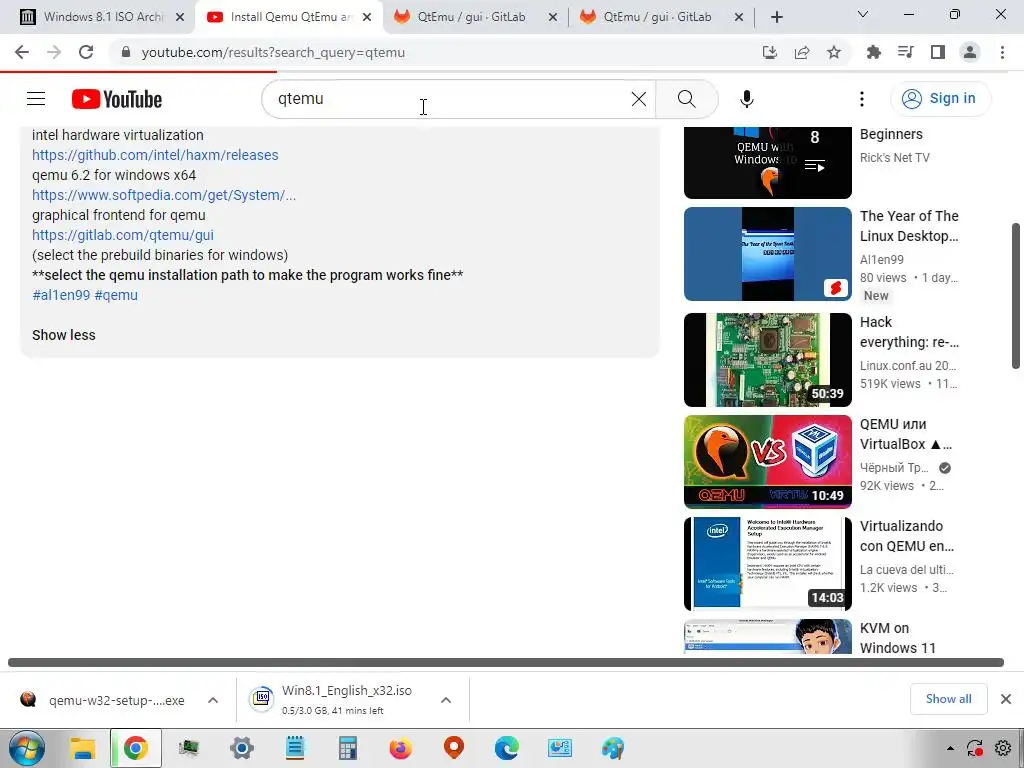Share this page from the address bar
The width and height of the screenshot is (1024, 768).
pos(802,52)
